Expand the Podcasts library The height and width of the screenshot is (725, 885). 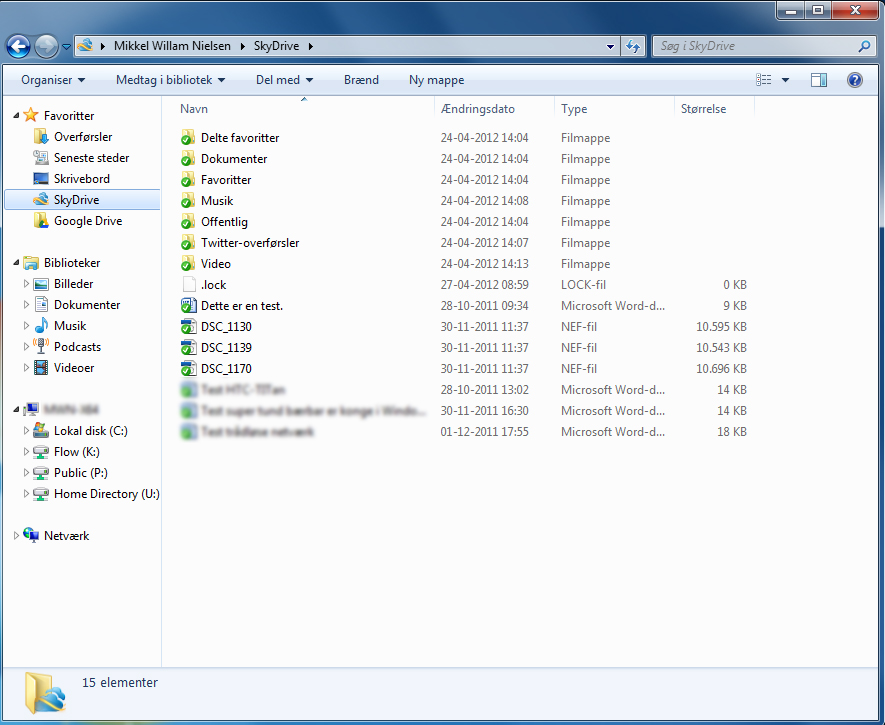coord(26,347)
